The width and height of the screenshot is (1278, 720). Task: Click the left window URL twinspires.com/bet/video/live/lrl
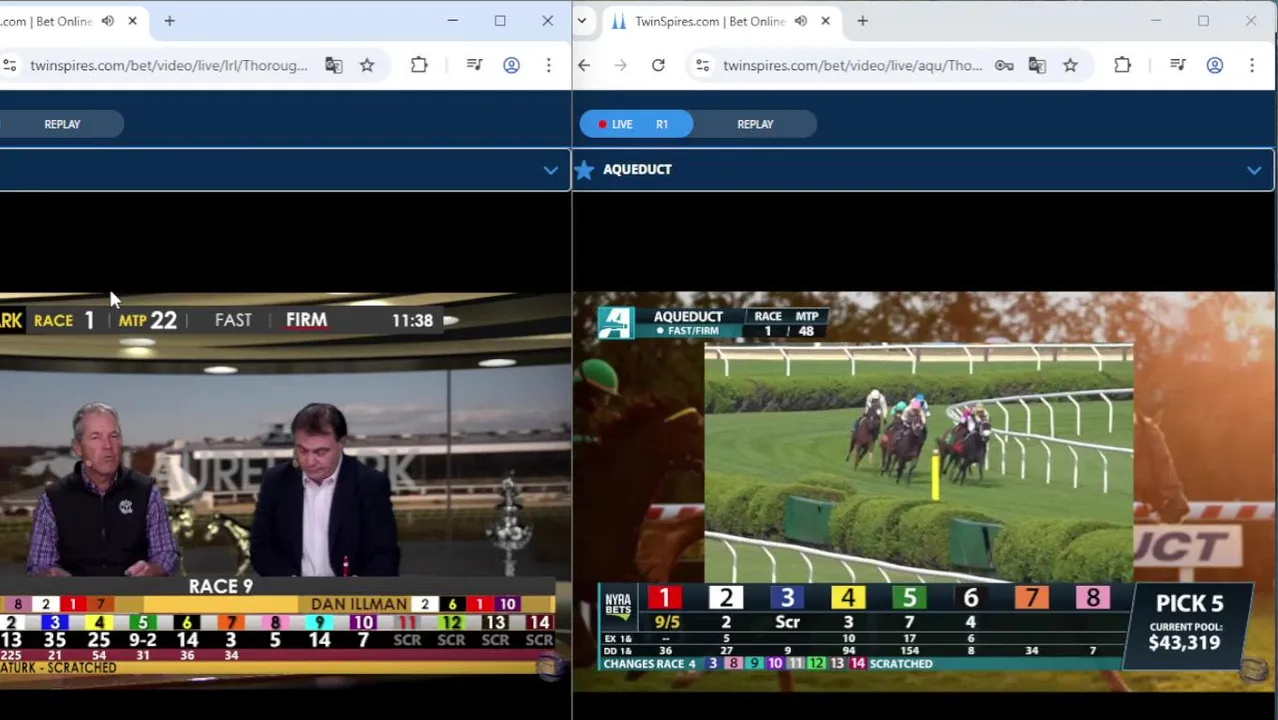[x=168, y=65]
